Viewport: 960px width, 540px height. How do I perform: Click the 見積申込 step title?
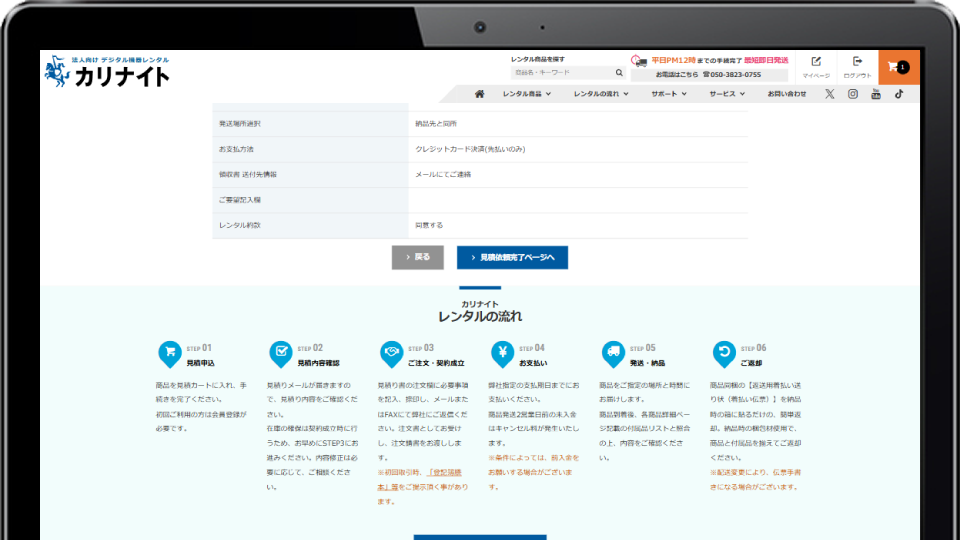click(200, 364)
